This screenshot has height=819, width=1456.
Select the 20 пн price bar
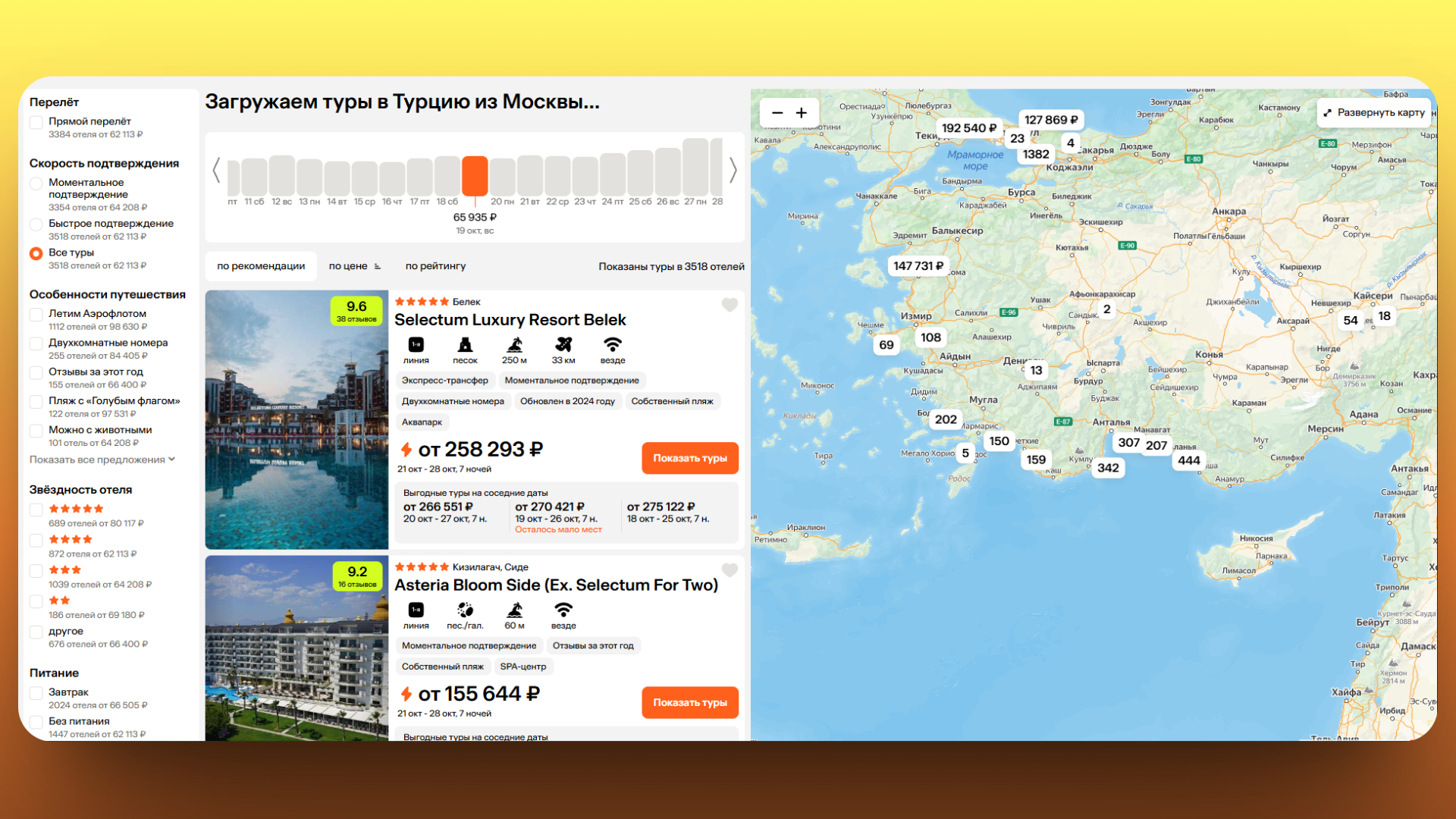pyautogui.click(x=502, y=176)
